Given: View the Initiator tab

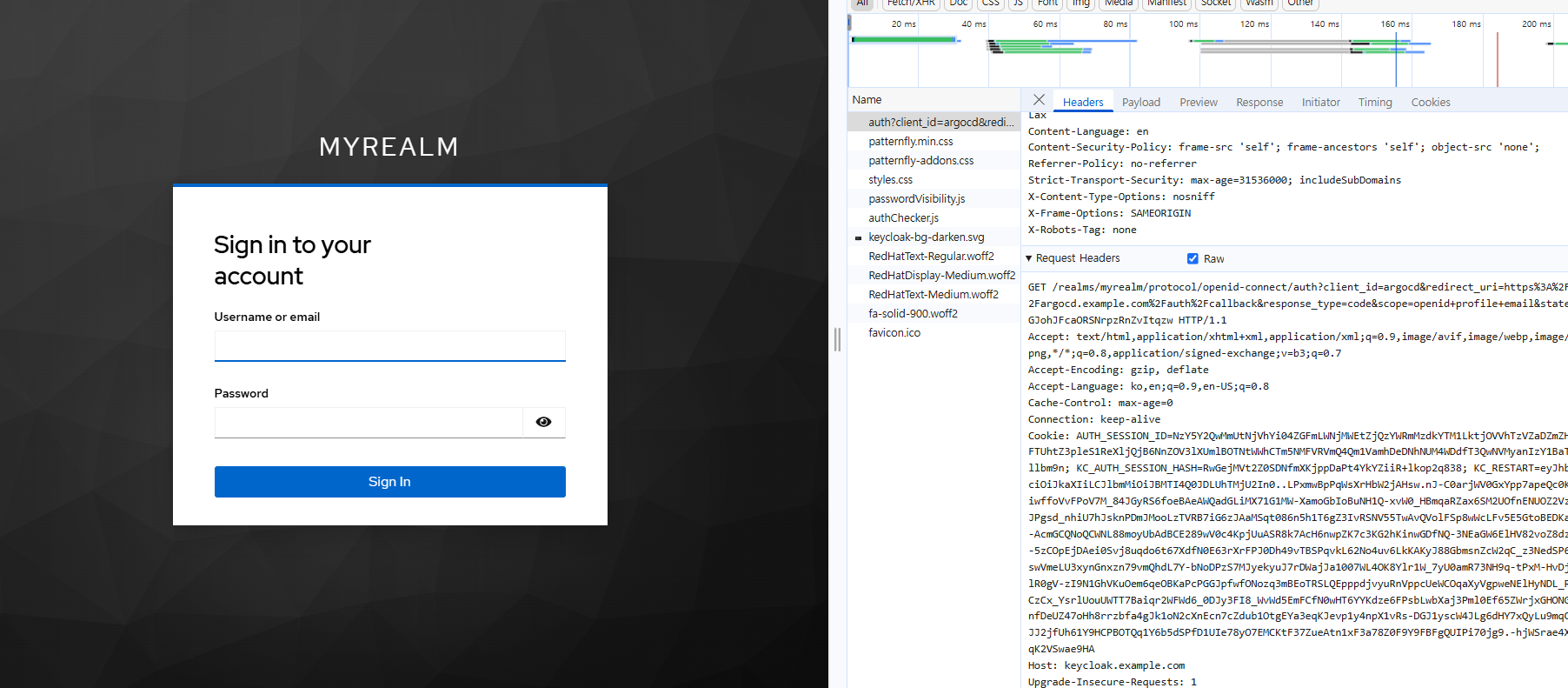Looking at the screenshot, I should [1320, 102].
